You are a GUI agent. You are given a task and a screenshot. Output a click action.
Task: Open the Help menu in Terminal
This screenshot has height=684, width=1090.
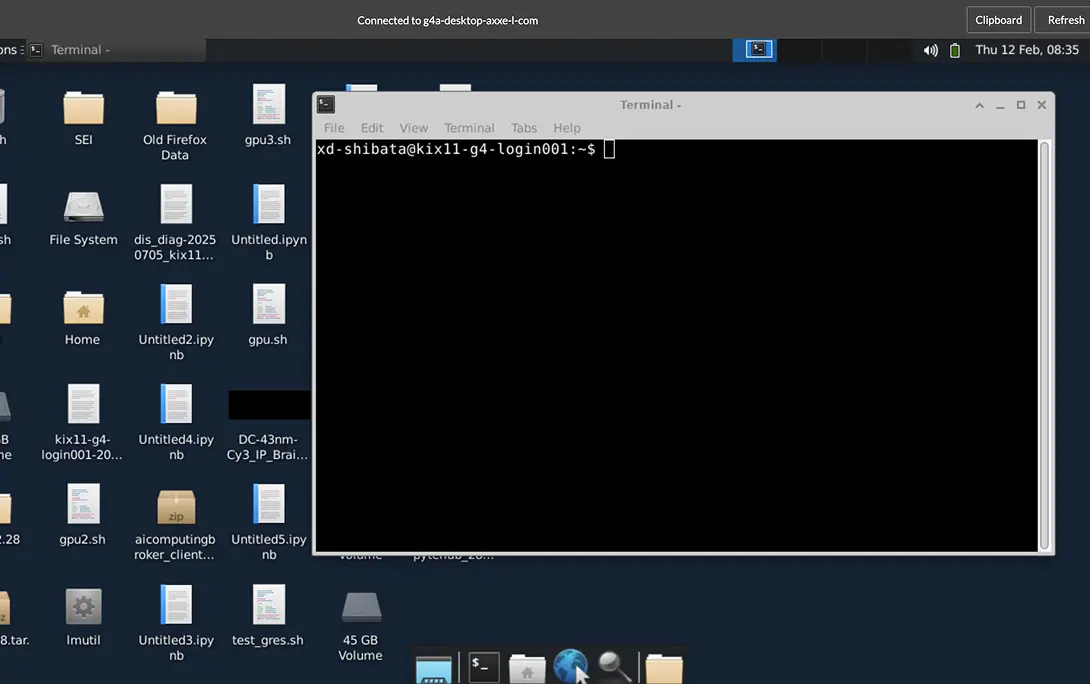click(567, 128)
